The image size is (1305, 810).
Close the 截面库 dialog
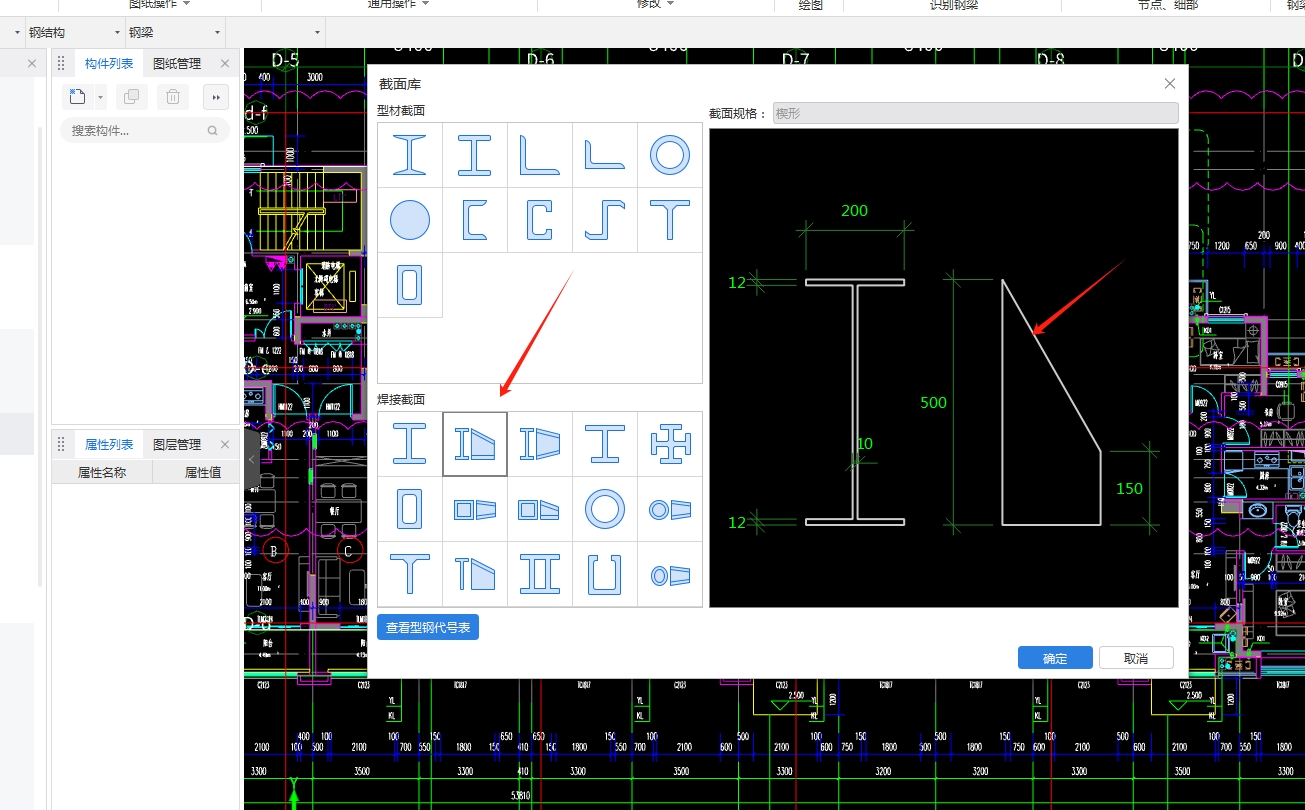(1170, 84)
